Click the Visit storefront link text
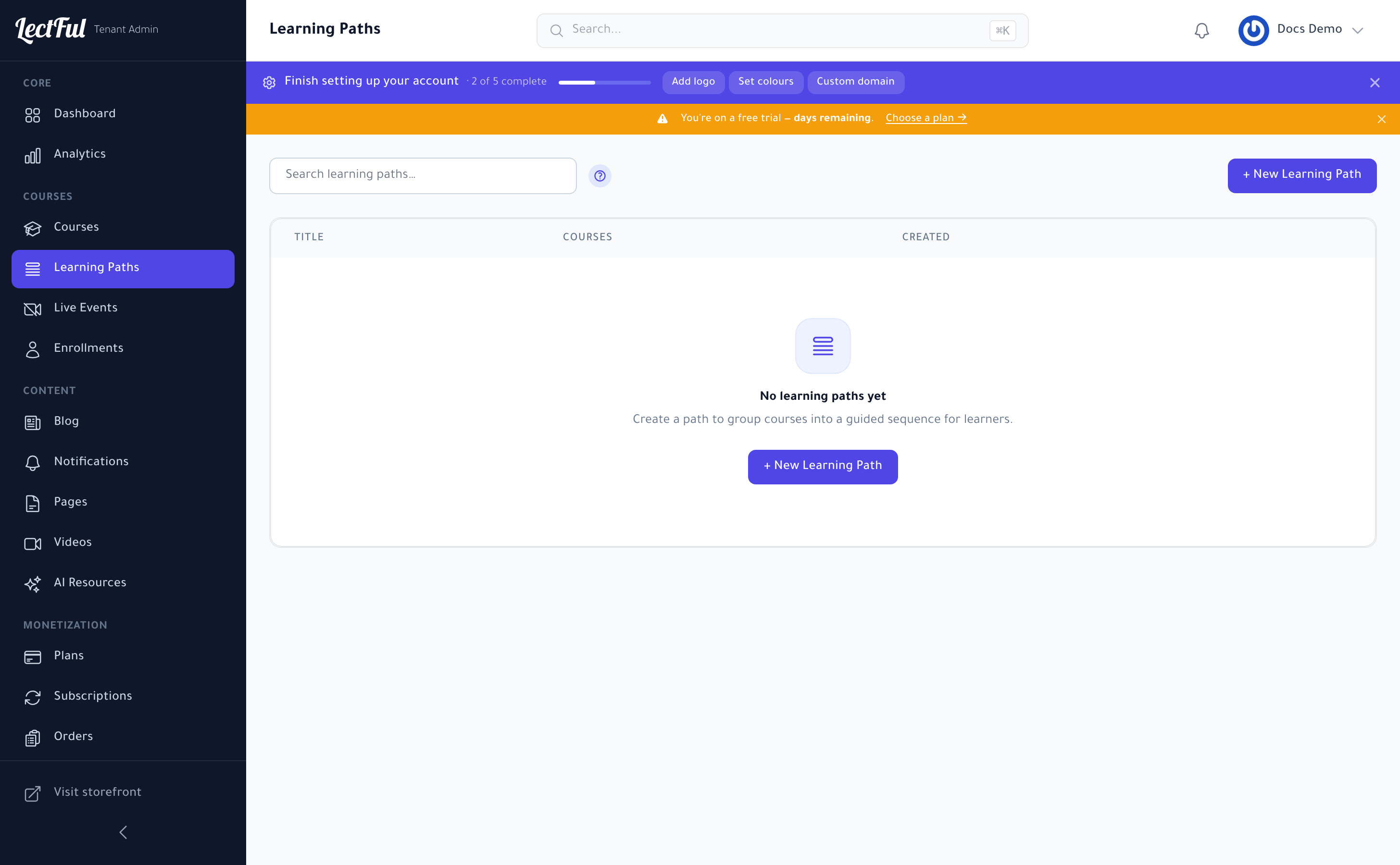Screen dimensions: 1400x865 point(97,792)
